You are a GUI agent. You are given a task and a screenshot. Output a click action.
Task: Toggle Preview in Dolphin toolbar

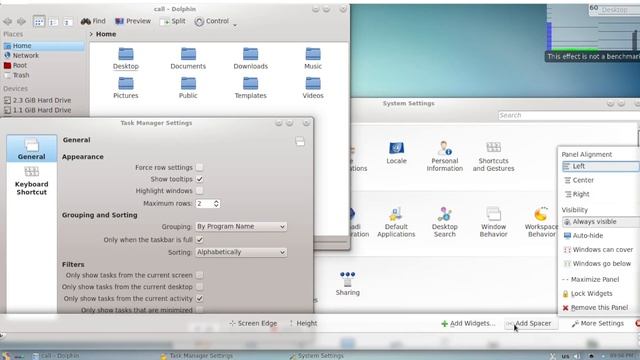pos(133,21)
